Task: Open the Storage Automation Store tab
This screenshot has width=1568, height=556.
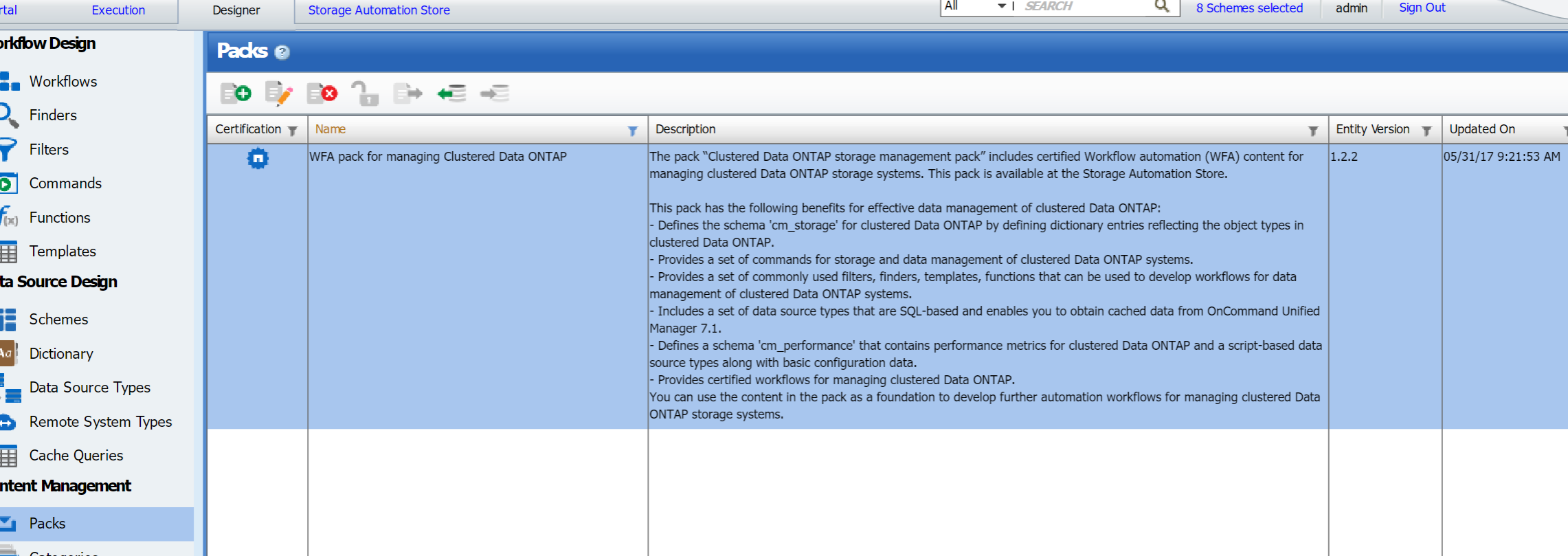Action: (379, 10)
